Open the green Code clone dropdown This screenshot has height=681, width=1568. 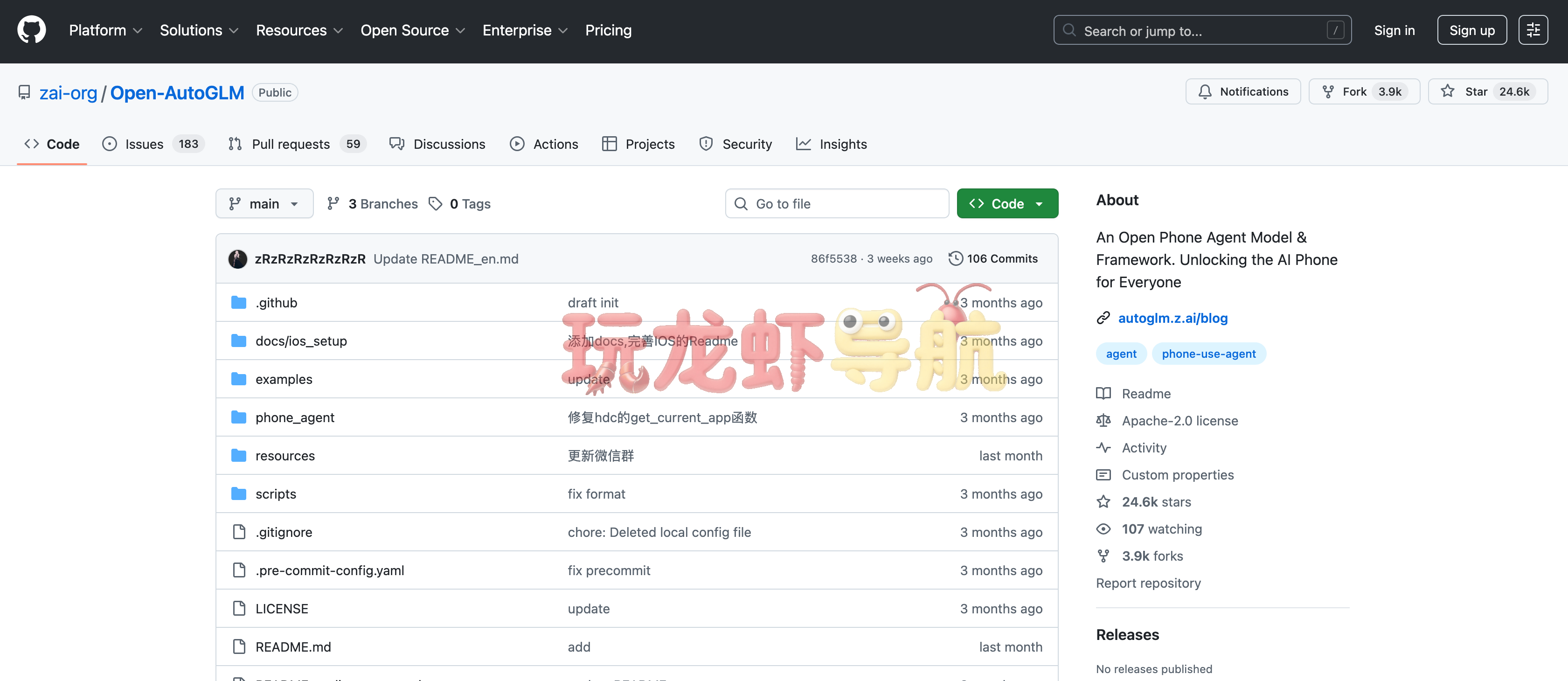1007,204
